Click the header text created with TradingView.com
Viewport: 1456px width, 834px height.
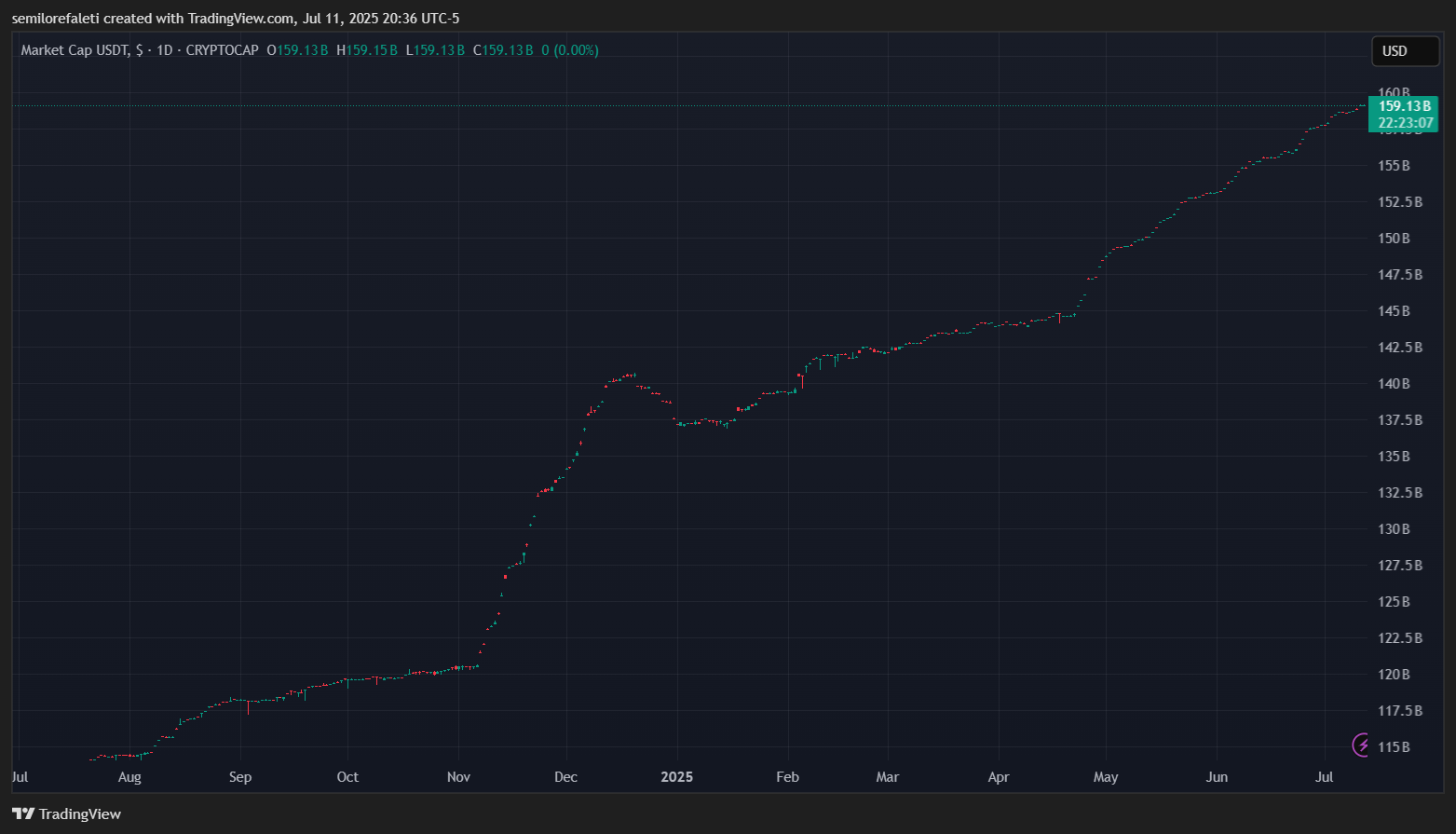pos(199,19)
